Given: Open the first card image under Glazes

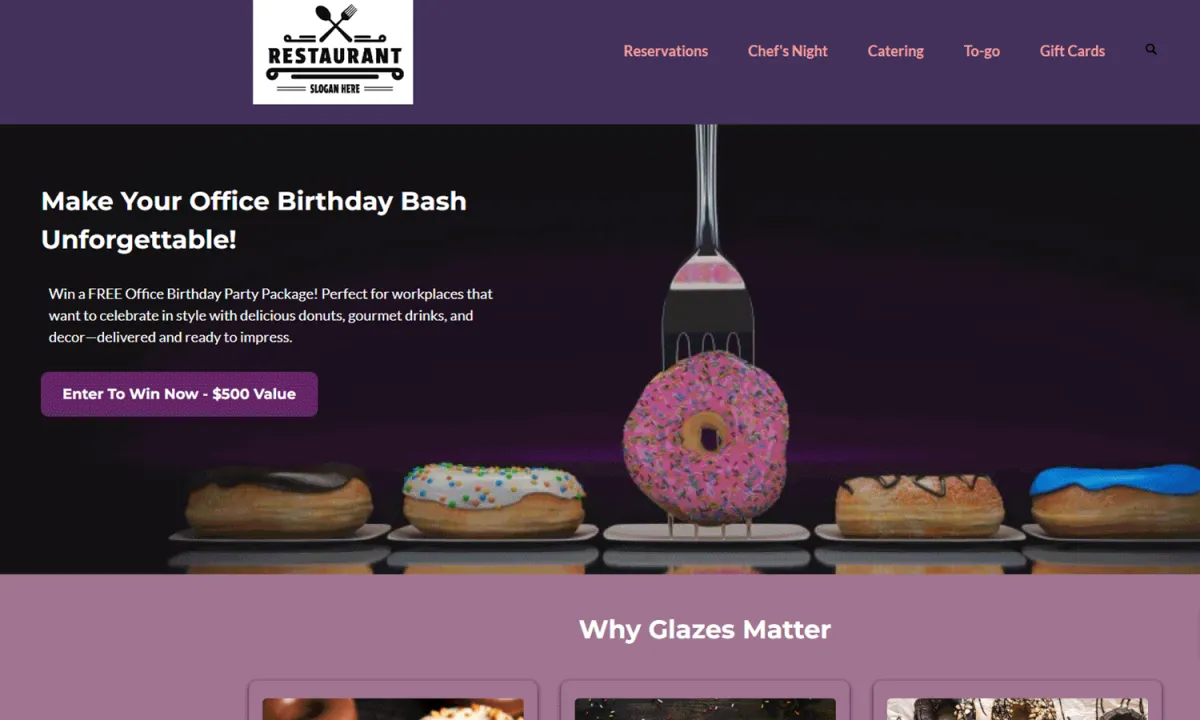Looking at the screenshot, I should click(393, 708).
